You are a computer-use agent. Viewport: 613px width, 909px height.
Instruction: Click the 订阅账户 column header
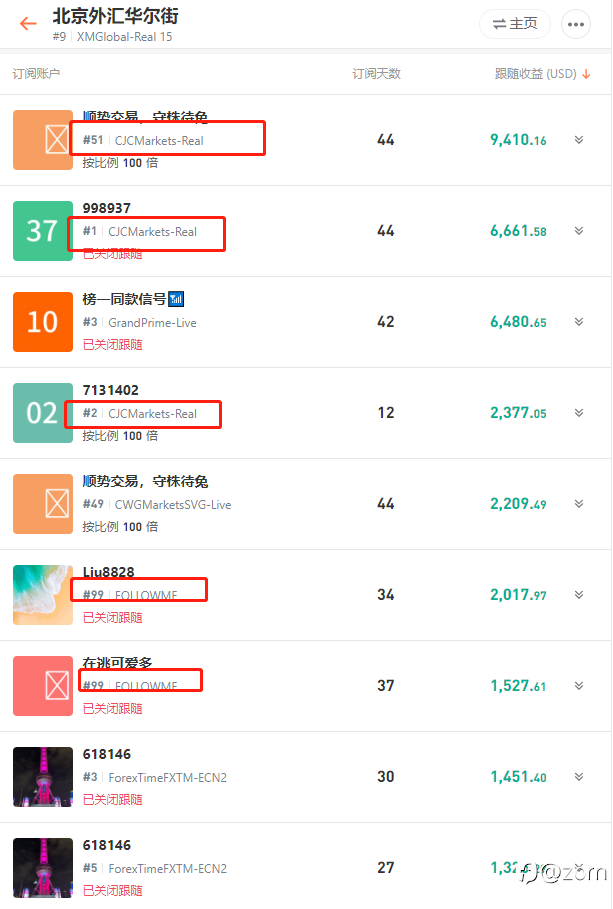point(37,74)
